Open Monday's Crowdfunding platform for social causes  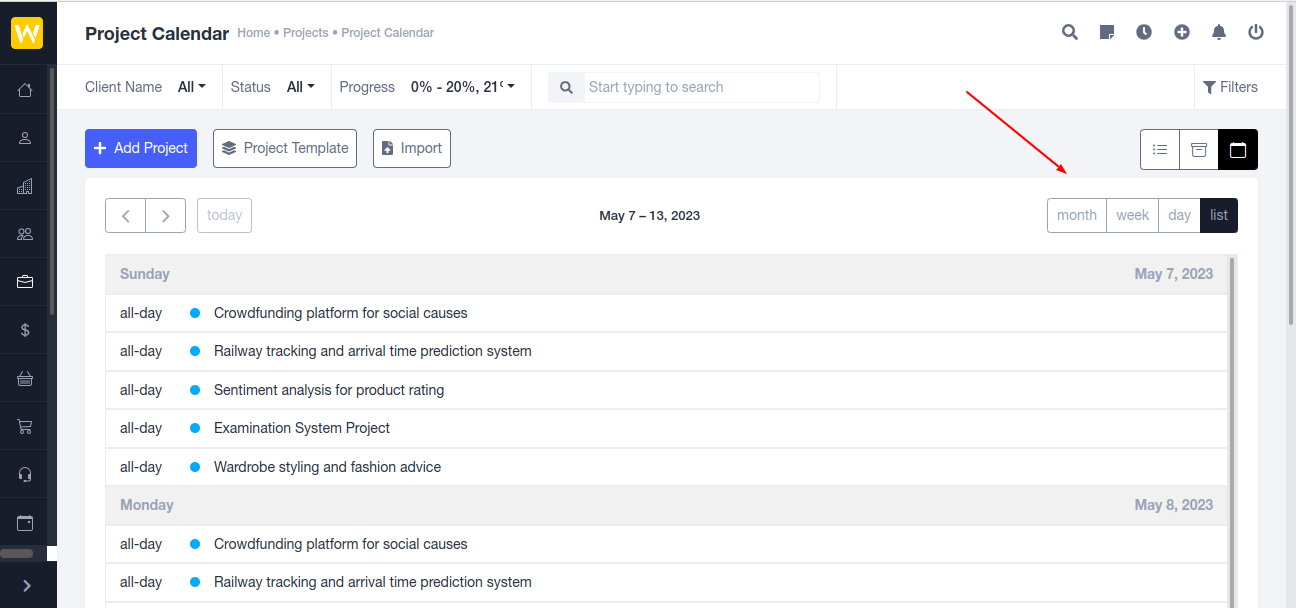[x=341, y=544]
